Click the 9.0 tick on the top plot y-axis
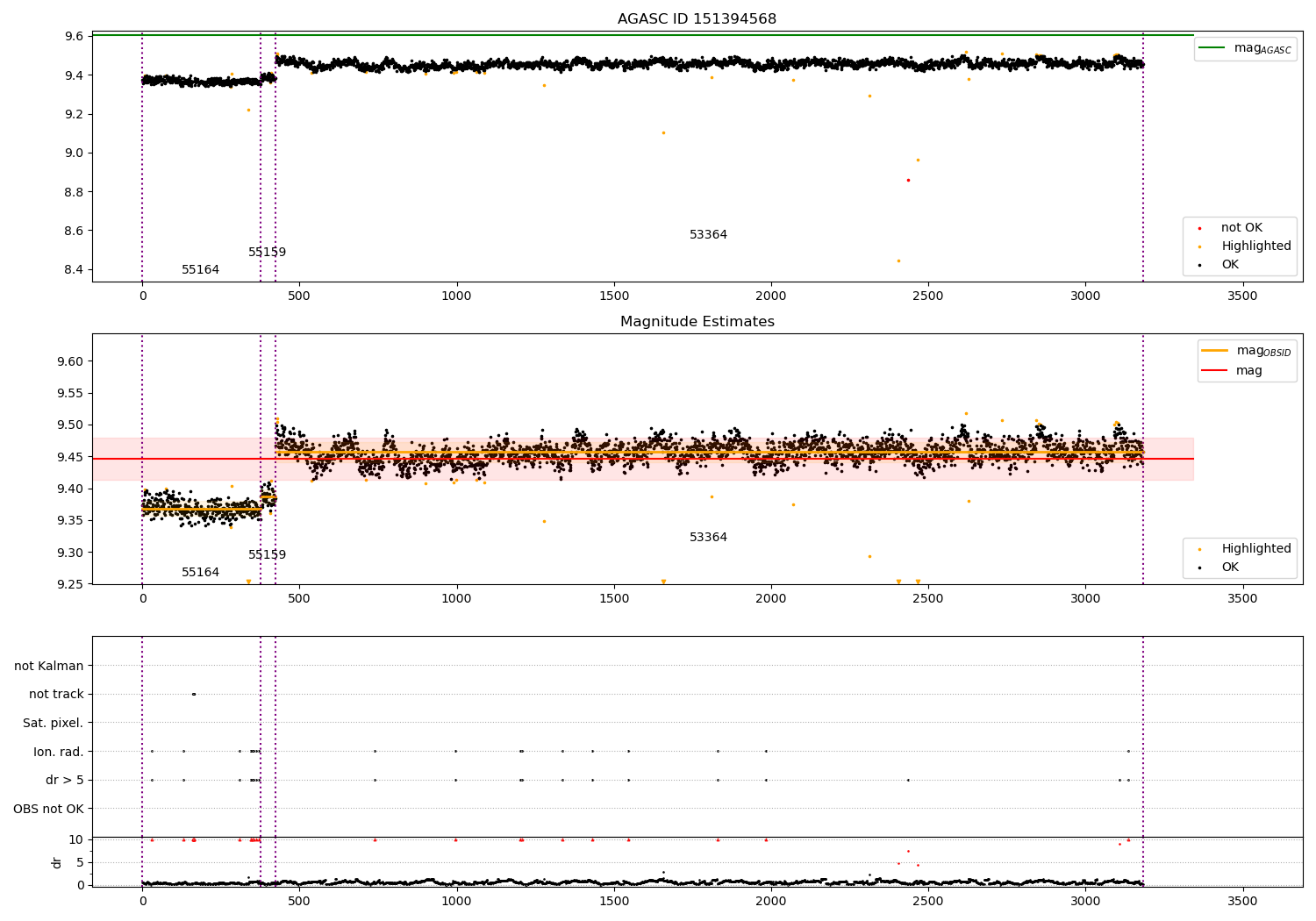 (74, 153)
